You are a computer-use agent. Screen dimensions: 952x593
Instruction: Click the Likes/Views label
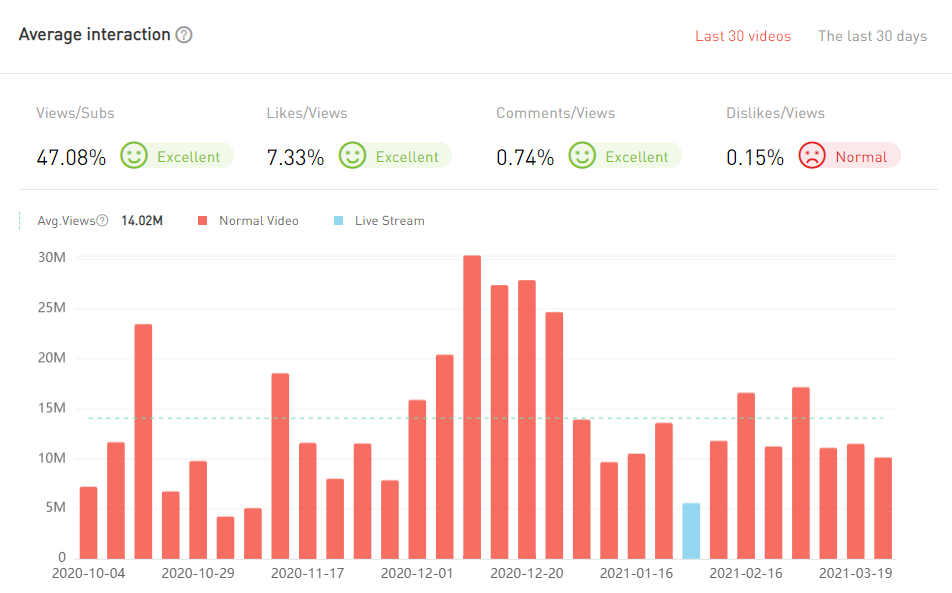point(307,113)
